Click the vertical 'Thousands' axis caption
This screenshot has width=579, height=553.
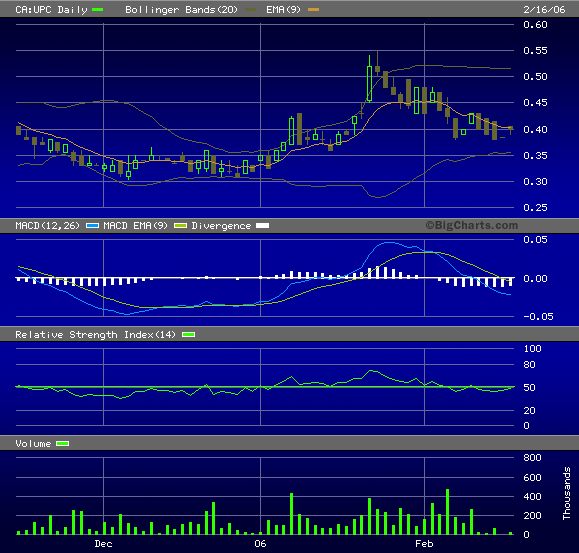point(566,494)
